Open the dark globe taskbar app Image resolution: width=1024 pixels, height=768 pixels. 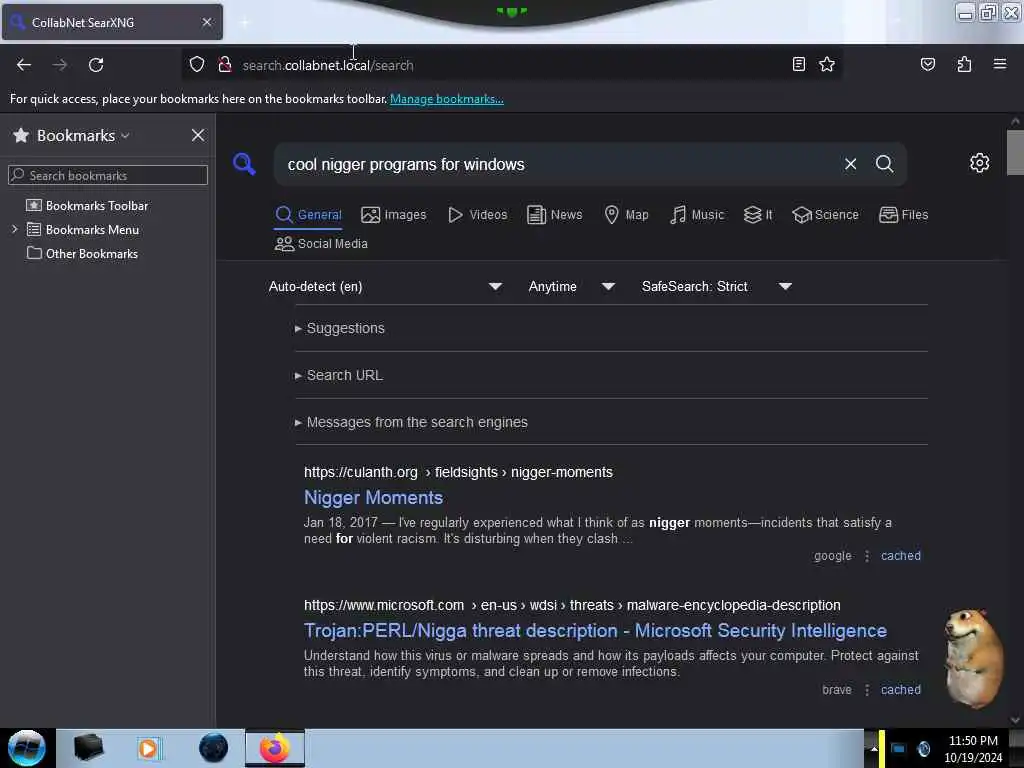pos(214,748)
